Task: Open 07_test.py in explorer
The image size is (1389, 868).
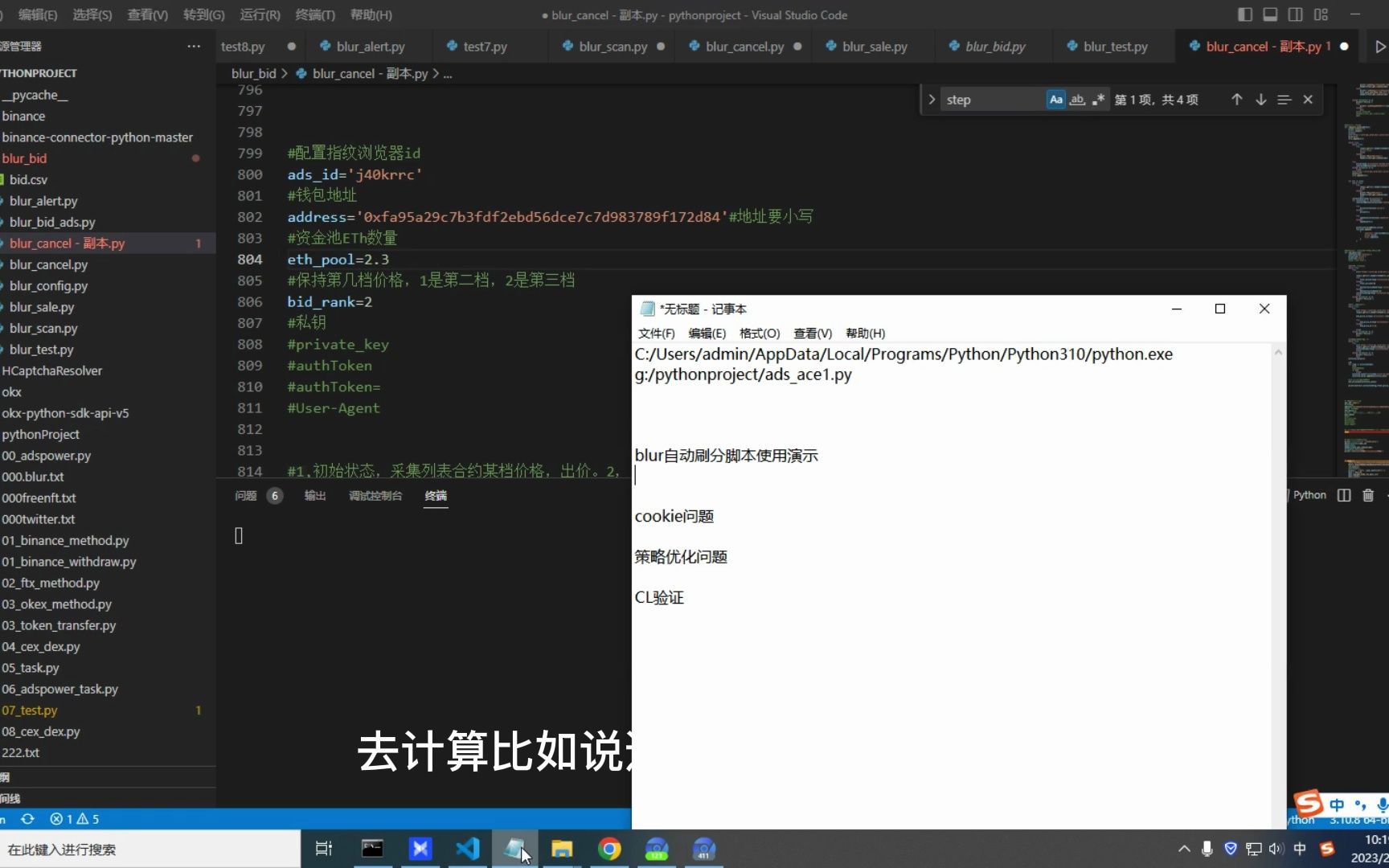Action: coord(29,710)
